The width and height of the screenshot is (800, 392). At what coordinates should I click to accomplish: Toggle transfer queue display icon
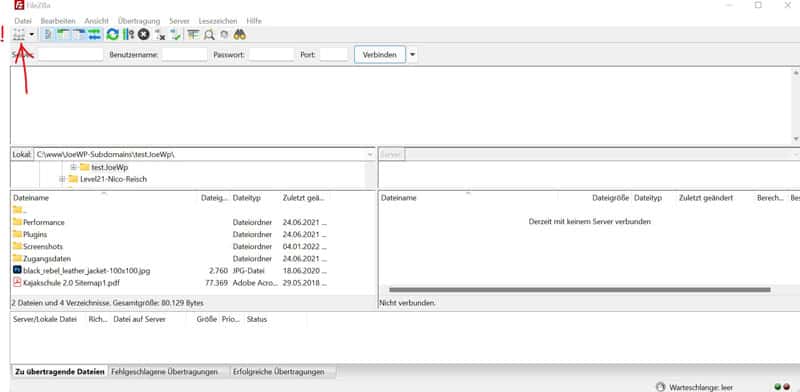[94, 35]
